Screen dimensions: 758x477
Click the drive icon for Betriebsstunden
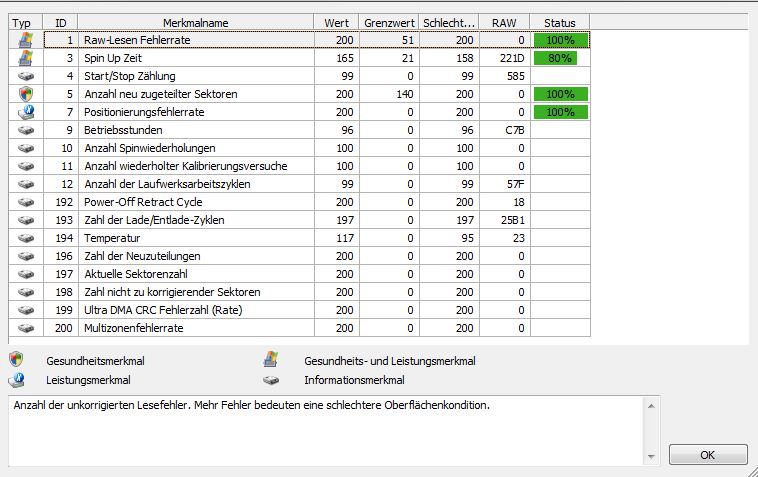[26, 130]
